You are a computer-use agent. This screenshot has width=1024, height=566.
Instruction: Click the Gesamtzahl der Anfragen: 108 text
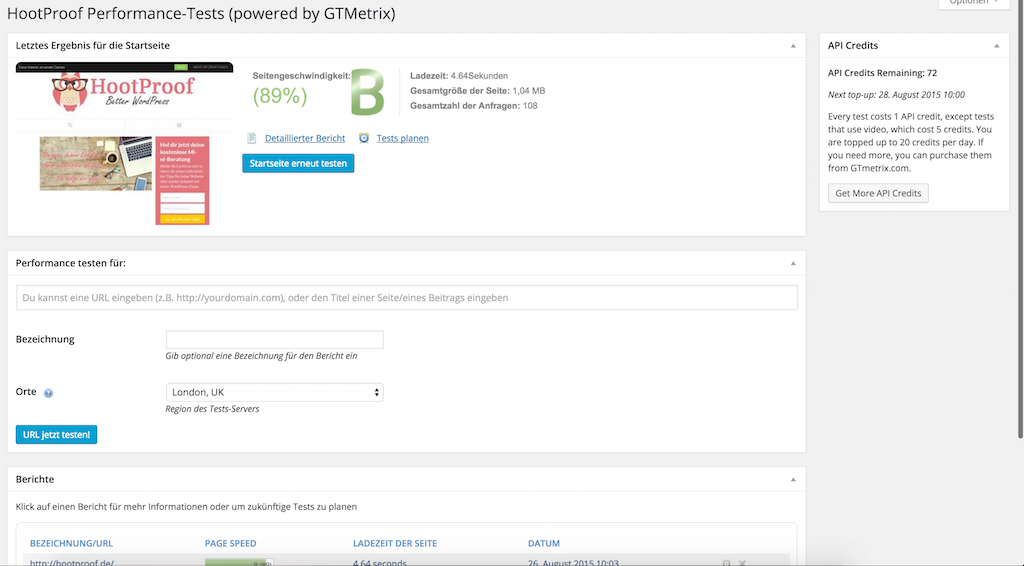pyautogui.click(x=473, y=106)
